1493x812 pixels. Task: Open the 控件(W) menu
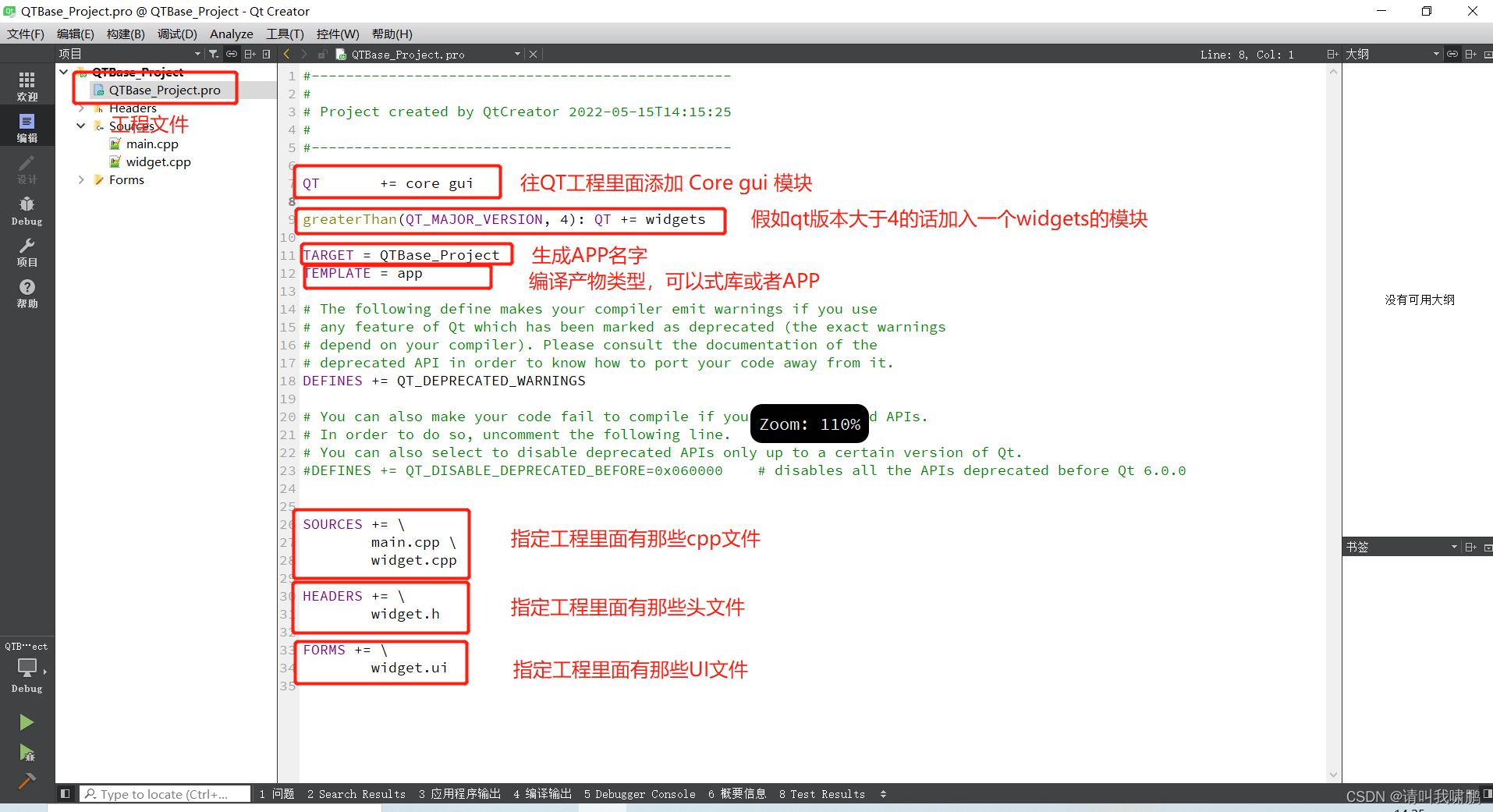tap(338, 34)
